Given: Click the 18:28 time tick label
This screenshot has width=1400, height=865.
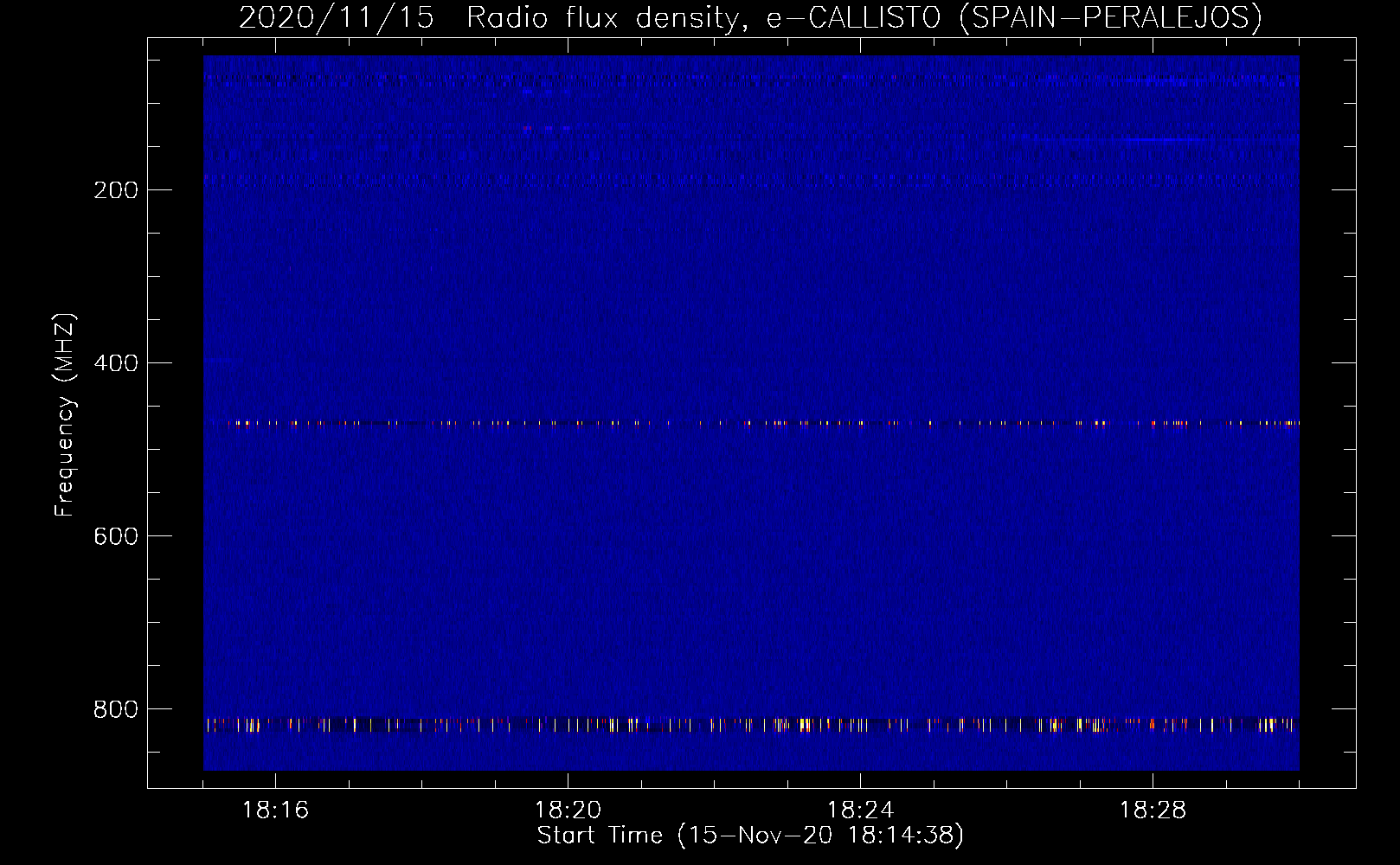Looking at the screenshot, I should [x=1153, y=811].
